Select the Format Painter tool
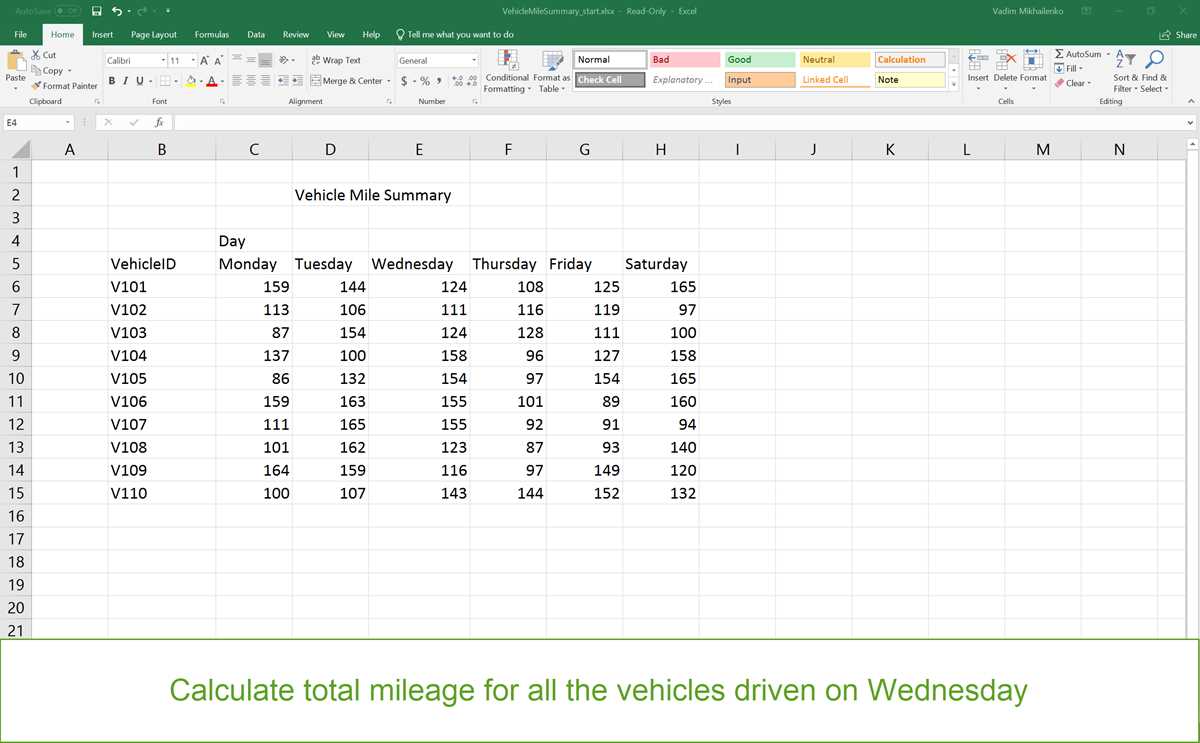This screenshot has width=1200, height=743. pyautogui.click(x=64, y=86)
